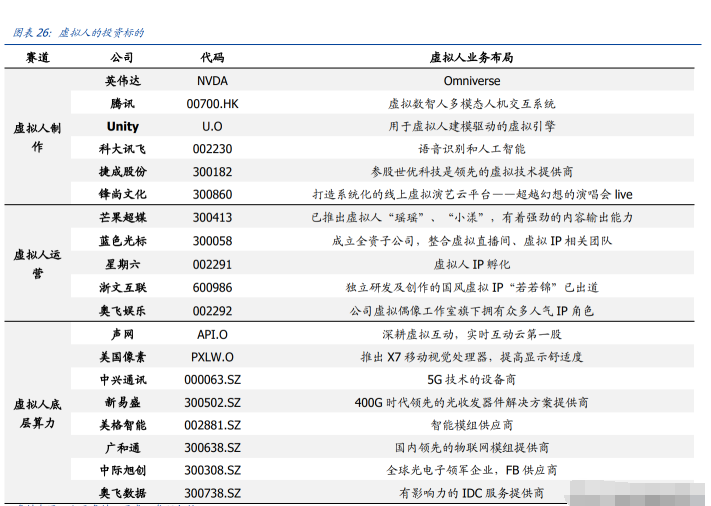Select stock code '300502.SZ'

(x=212, y=403)
